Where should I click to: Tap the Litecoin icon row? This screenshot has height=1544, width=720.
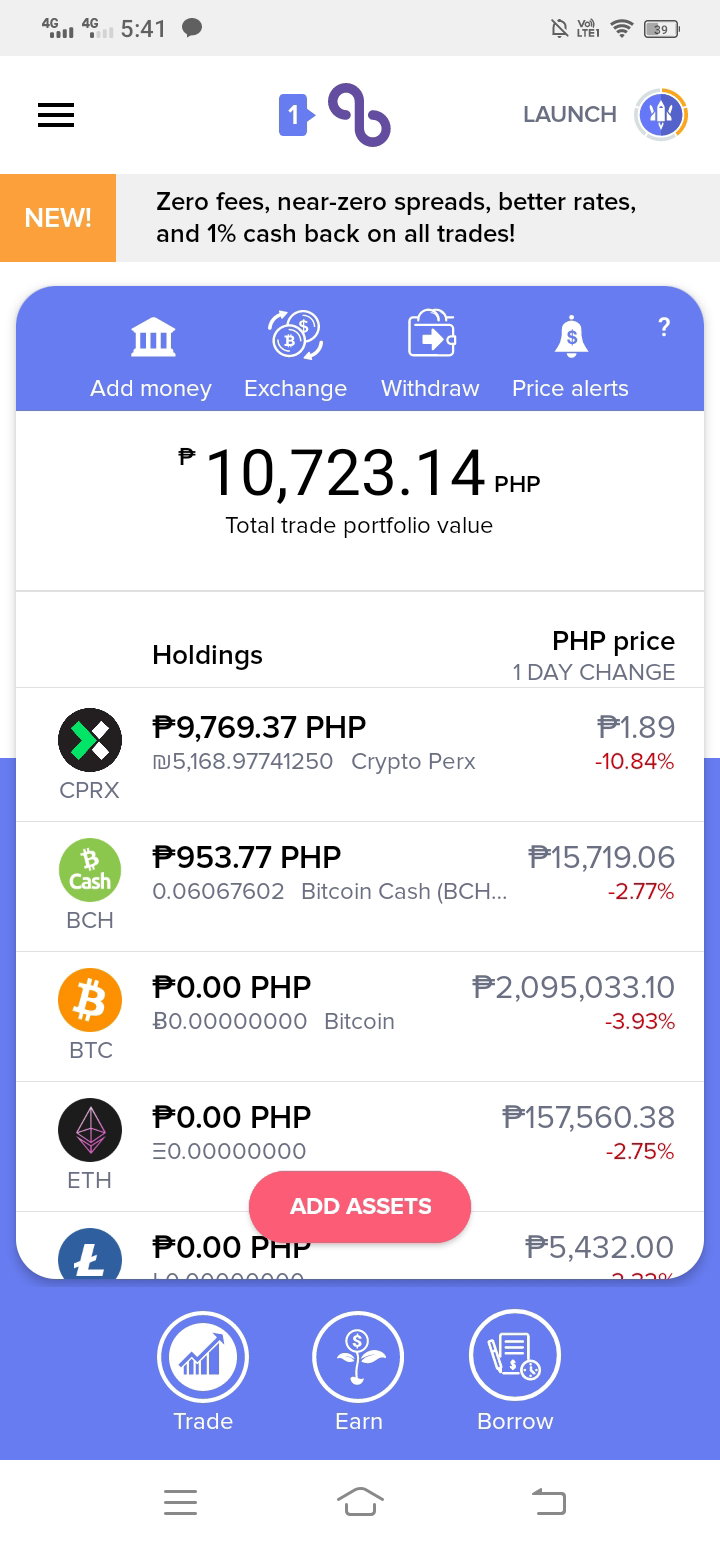360,1246
